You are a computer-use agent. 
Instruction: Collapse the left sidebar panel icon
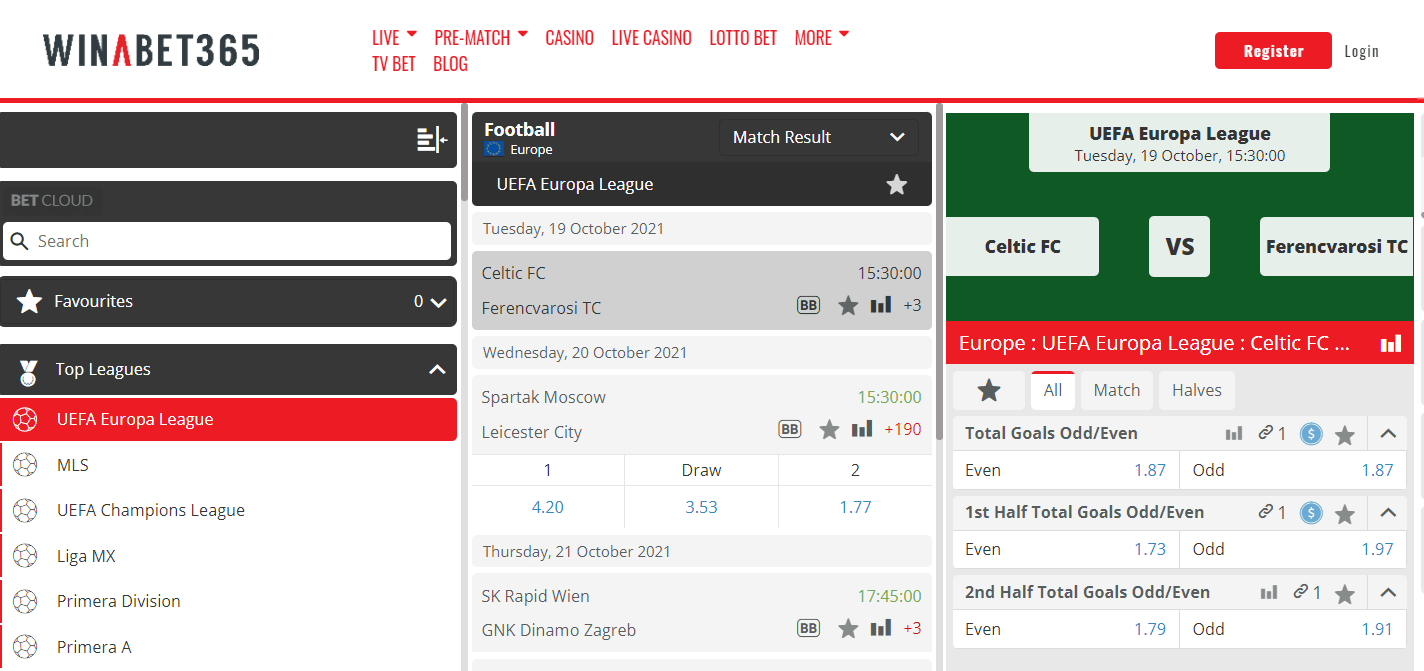pyautogui.click(x=431, y=140)
